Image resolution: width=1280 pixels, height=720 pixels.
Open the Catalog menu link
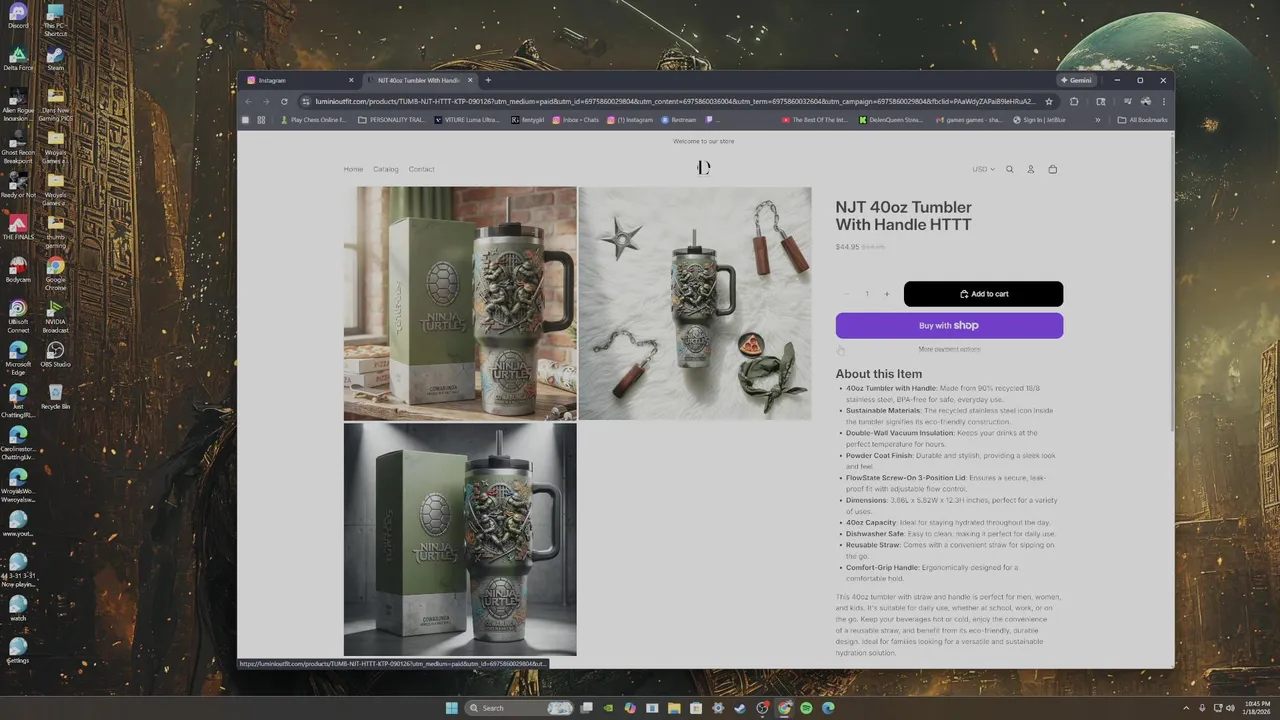[x=386, y=169]
